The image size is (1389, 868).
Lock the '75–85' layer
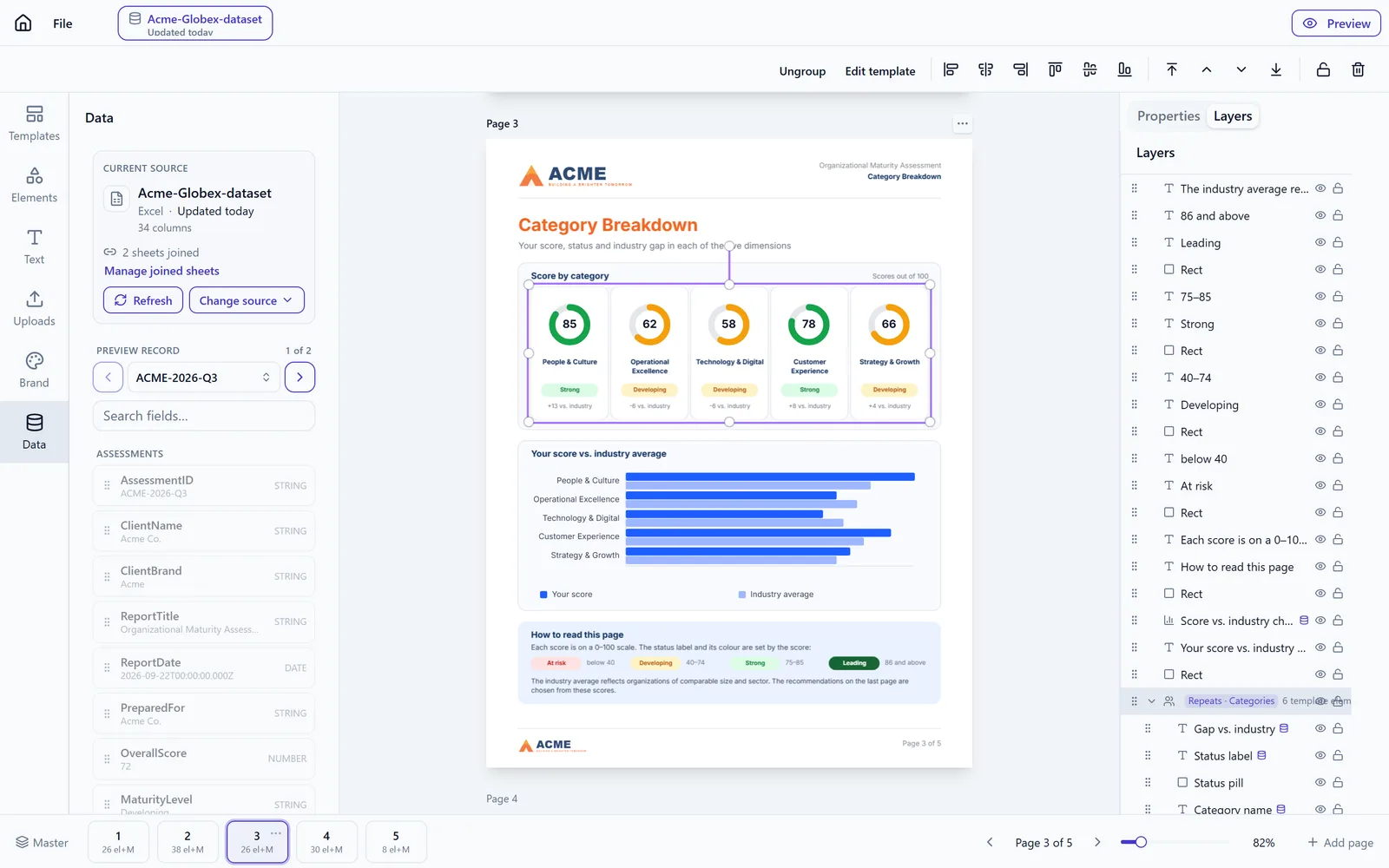pos(1338,296)
